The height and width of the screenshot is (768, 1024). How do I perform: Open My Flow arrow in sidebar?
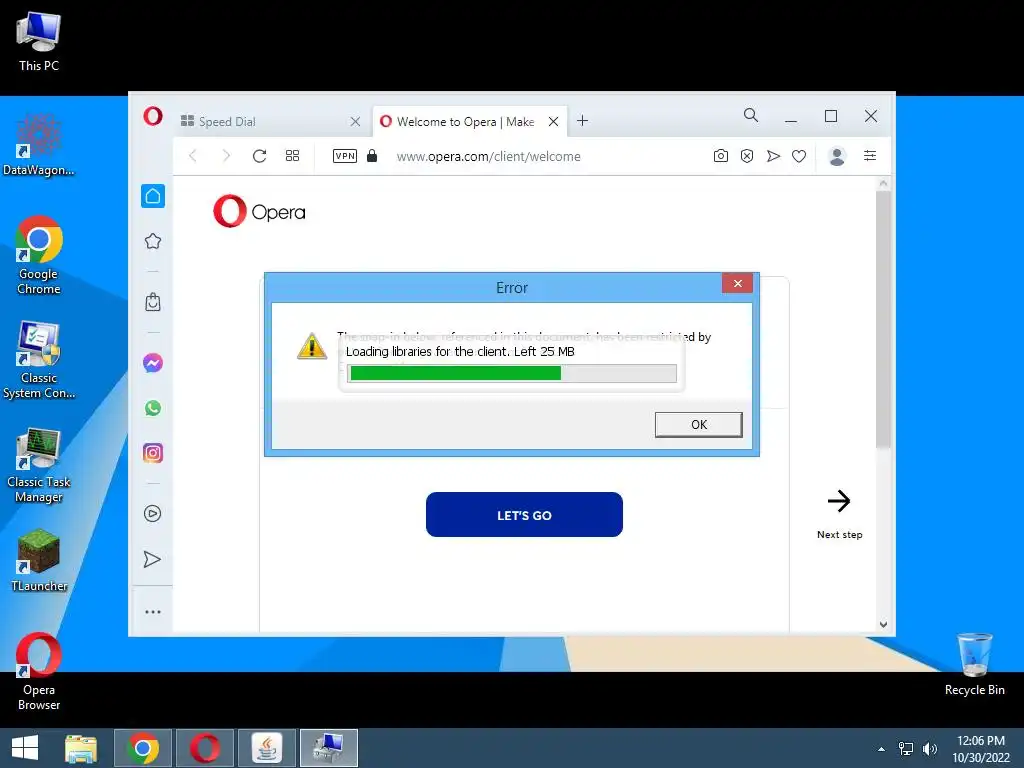(x=152, y=559)
